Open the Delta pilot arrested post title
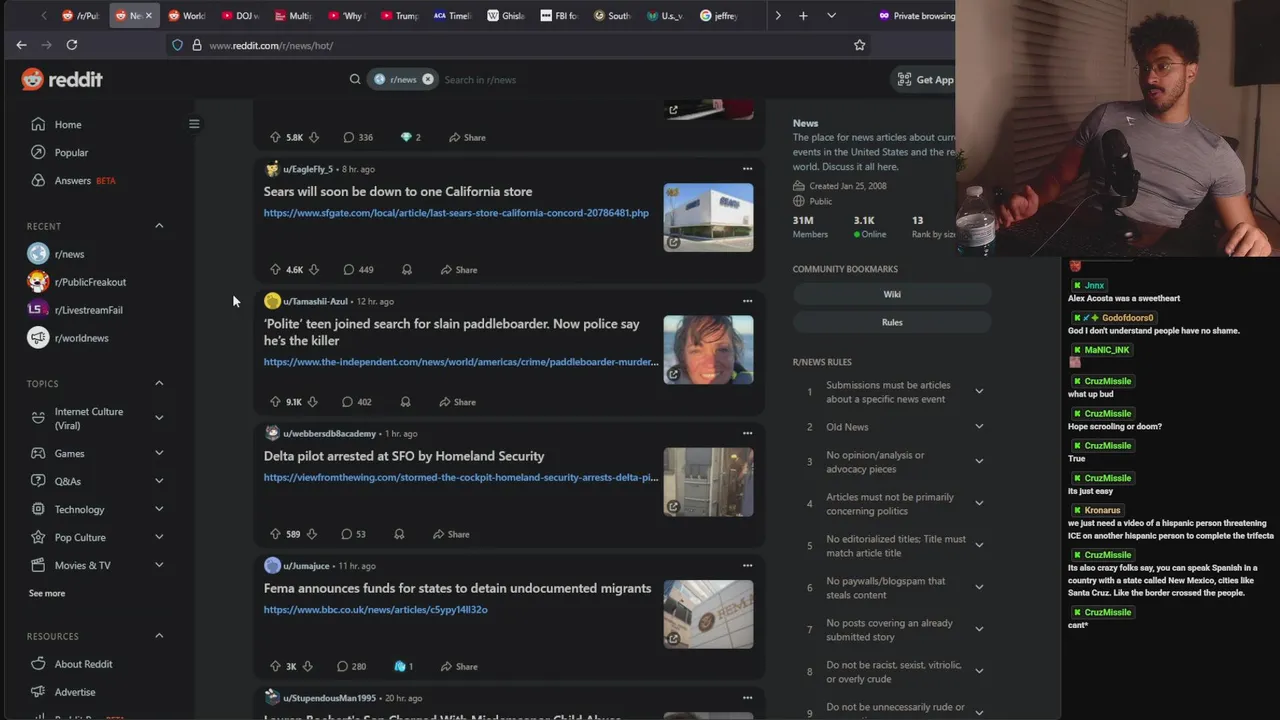This screenshot has height=720, width=1280. [x=404, y=456]
